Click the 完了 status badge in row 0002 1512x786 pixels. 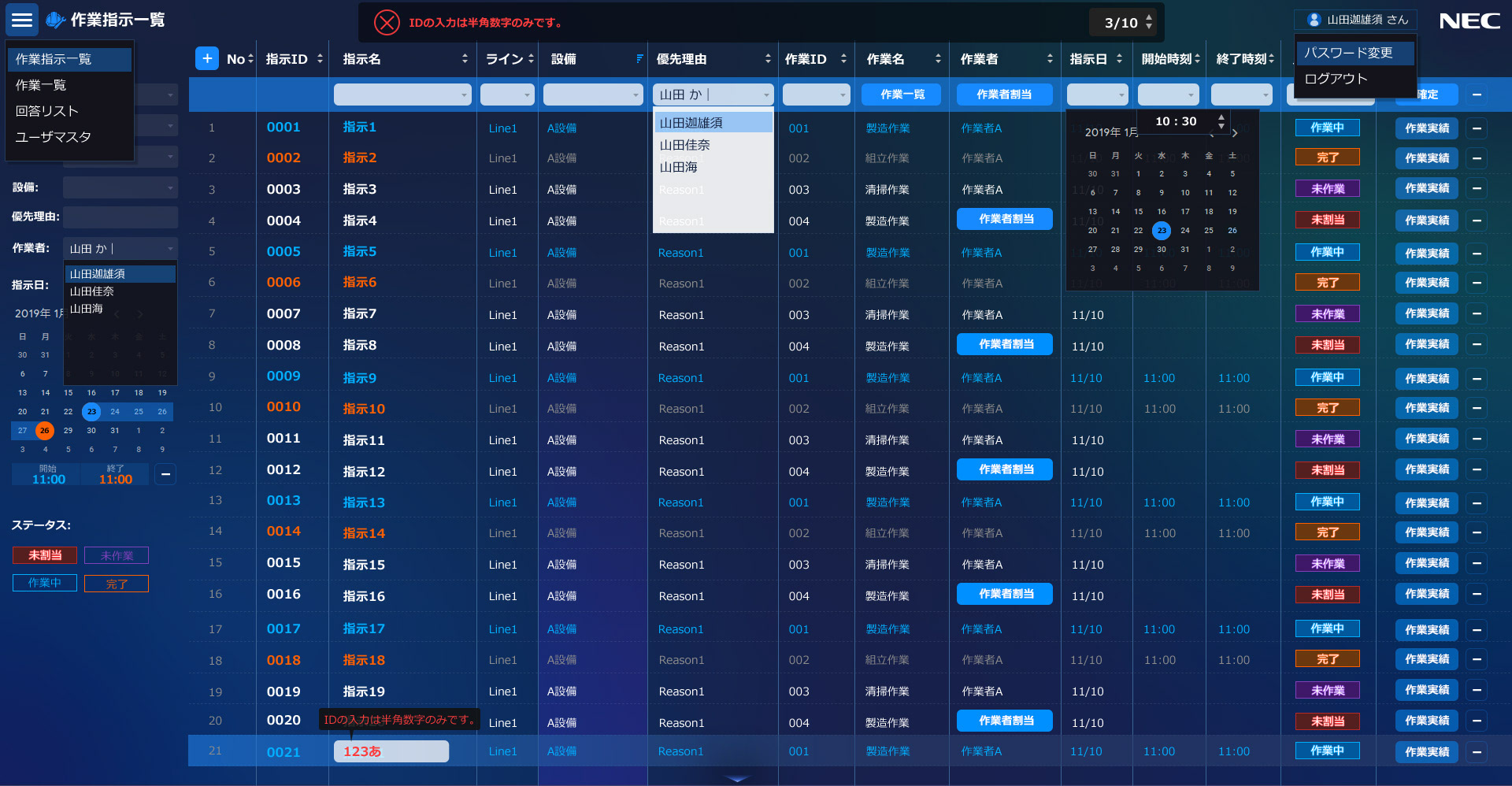(x=1328, y=158)
